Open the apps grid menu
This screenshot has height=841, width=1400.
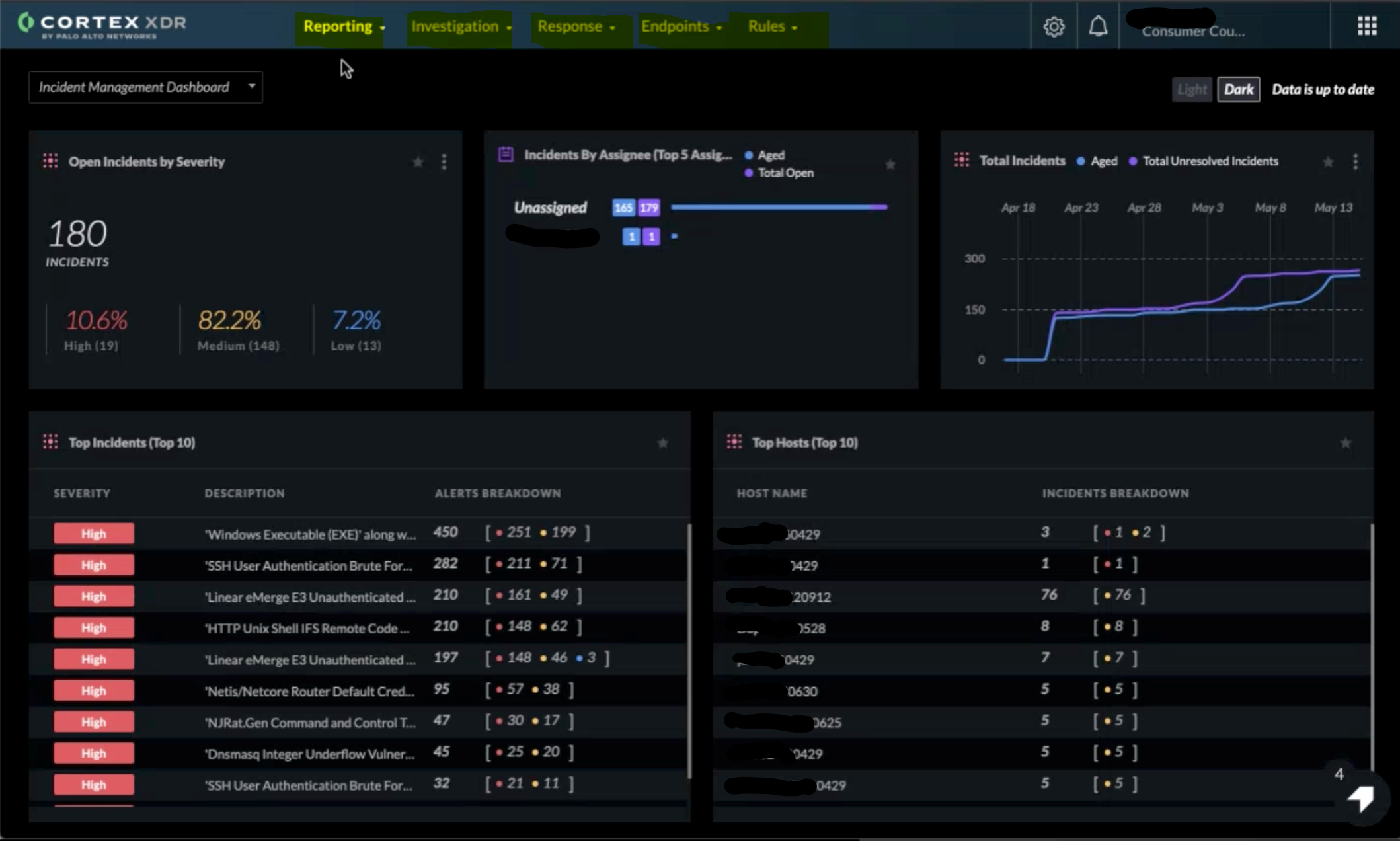coord(1366,26)
